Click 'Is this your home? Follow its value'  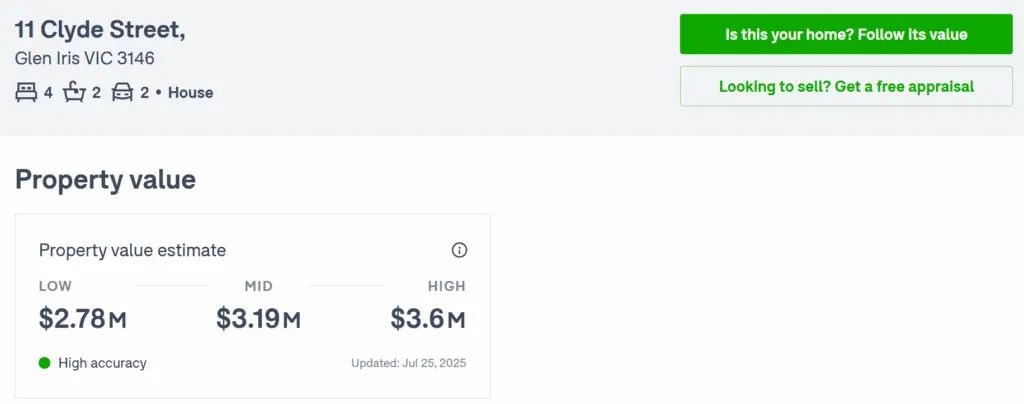click(846, 34)
